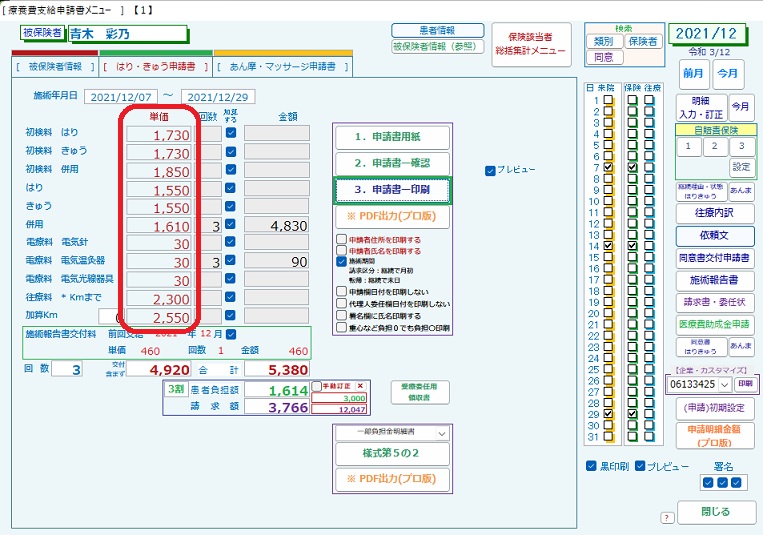Click the insured name field 青木 彩乃

tap(127, 34)
